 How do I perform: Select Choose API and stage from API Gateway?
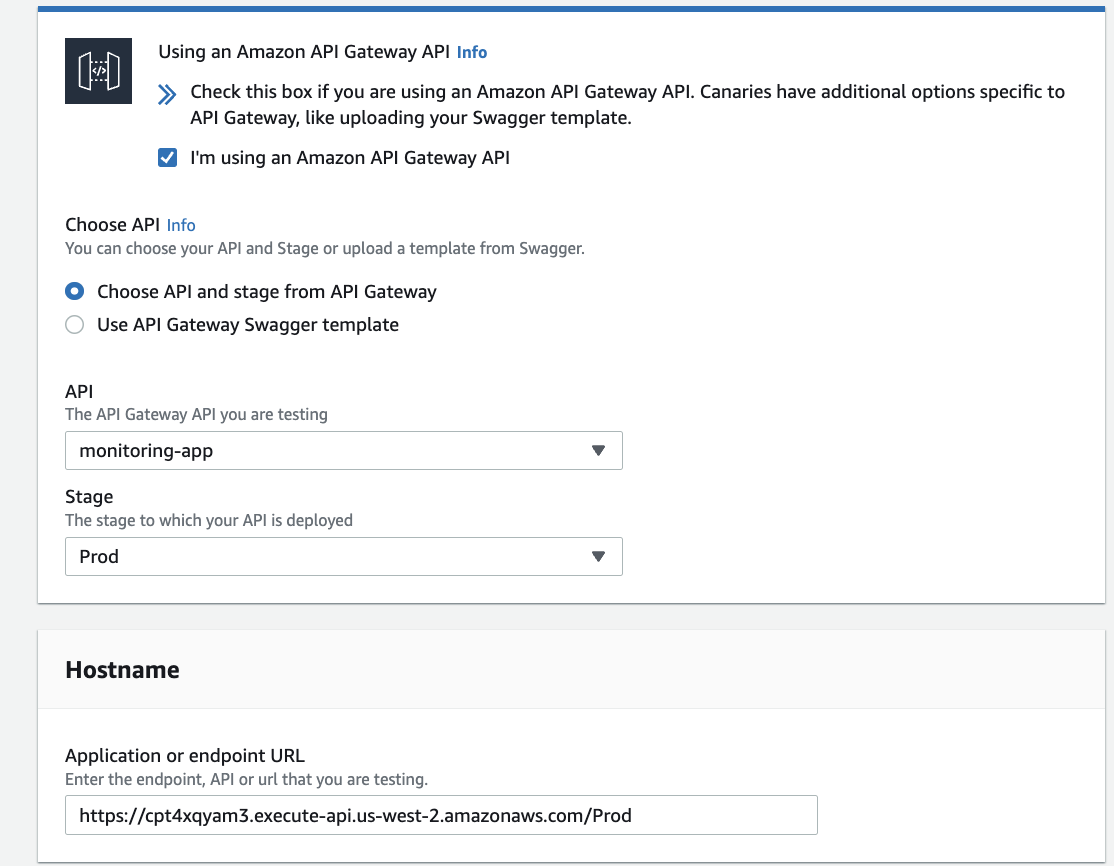[75, 291]
